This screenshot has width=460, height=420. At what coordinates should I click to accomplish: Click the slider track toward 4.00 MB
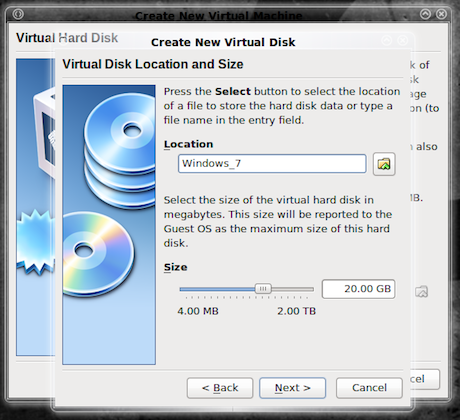click(217, 289)
